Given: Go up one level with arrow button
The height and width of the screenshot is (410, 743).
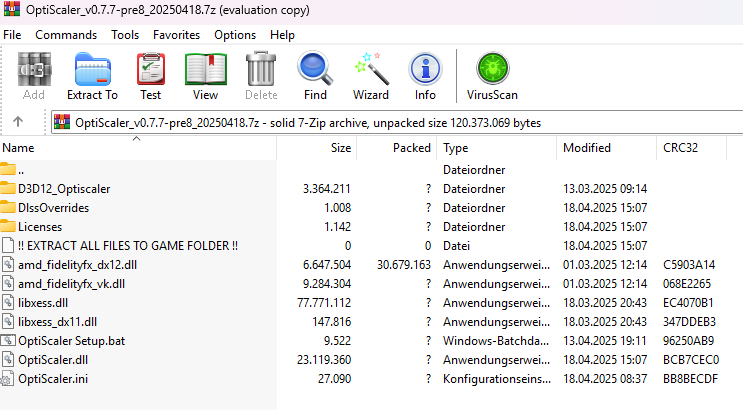Looking at the screenshot, I should pos(18,122).
